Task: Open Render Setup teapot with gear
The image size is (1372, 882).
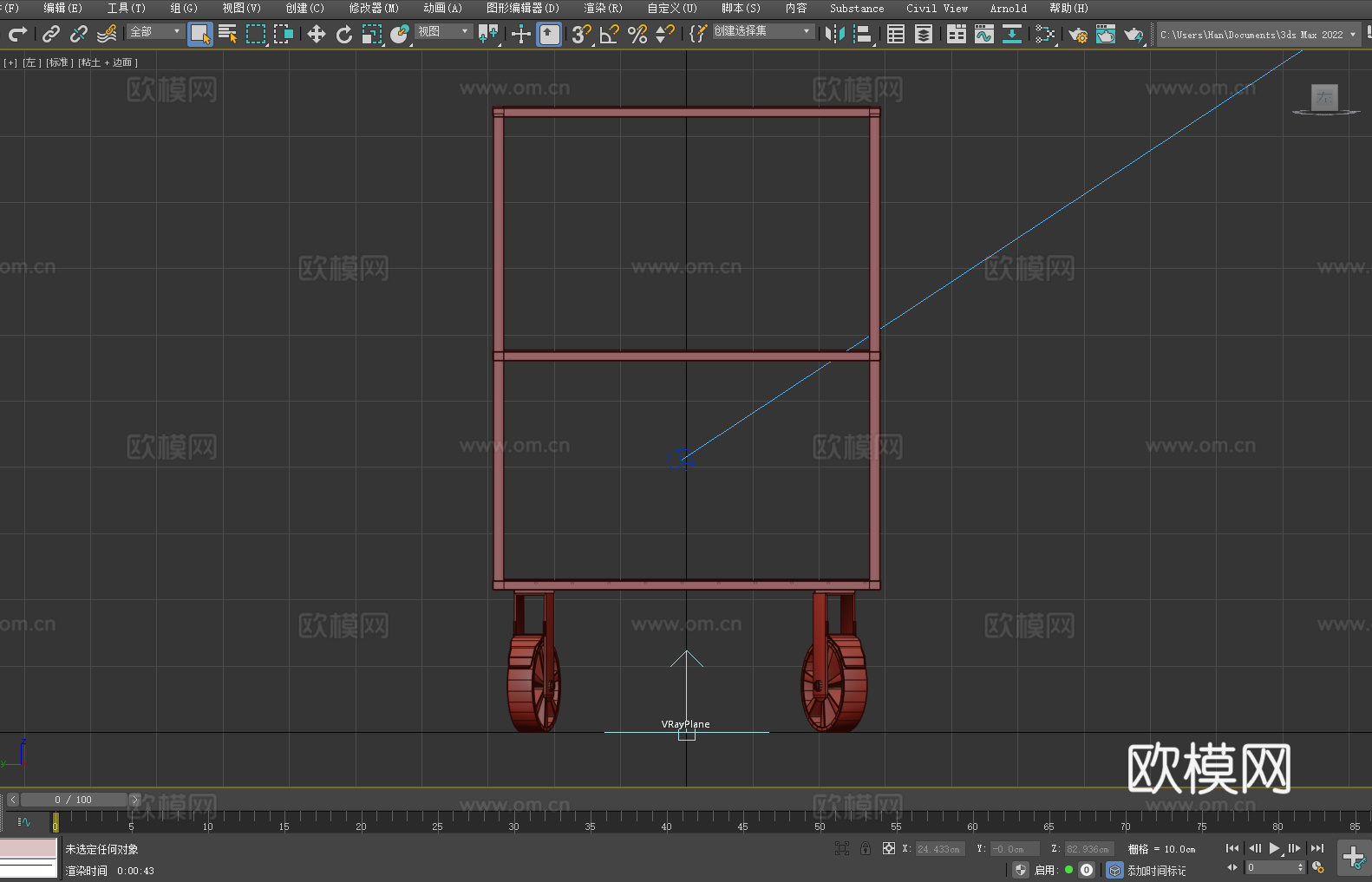Action: [x=1078, y=35]
